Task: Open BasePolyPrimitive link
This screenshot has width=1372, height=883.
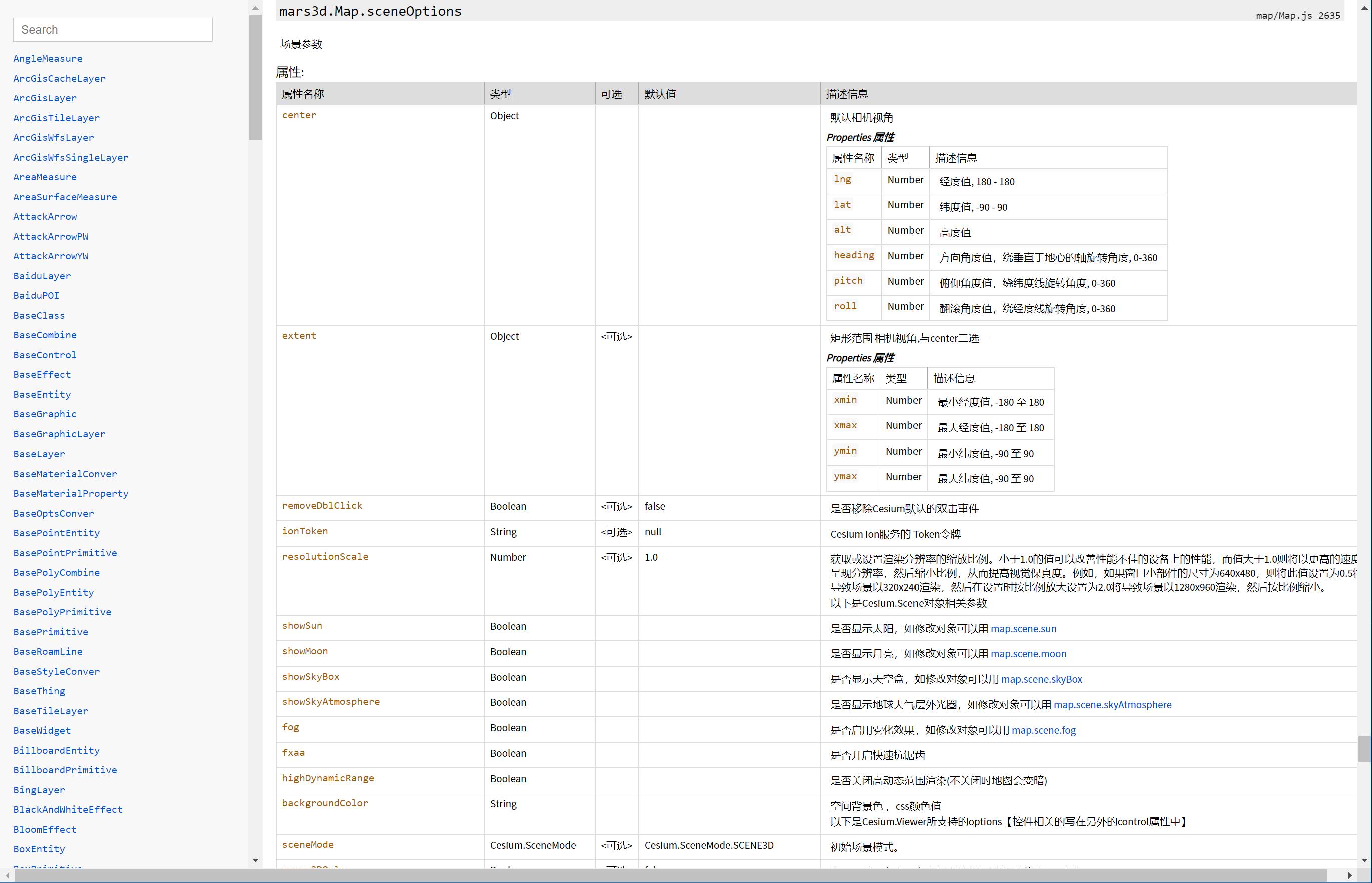Action: coord(62,612)
